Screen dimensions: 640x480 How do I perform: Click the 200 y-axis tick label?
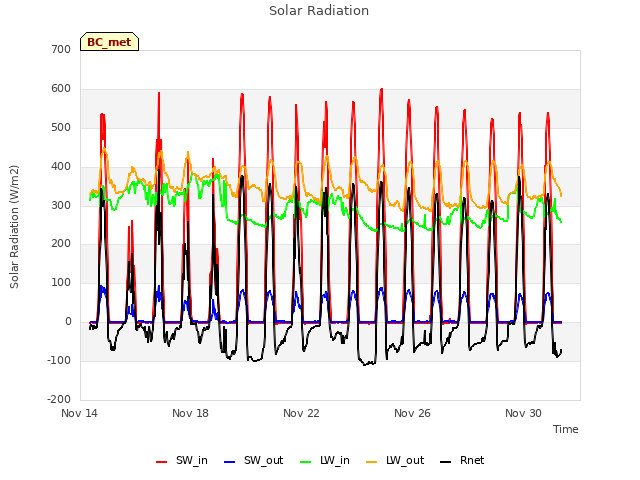coord(61,244)
